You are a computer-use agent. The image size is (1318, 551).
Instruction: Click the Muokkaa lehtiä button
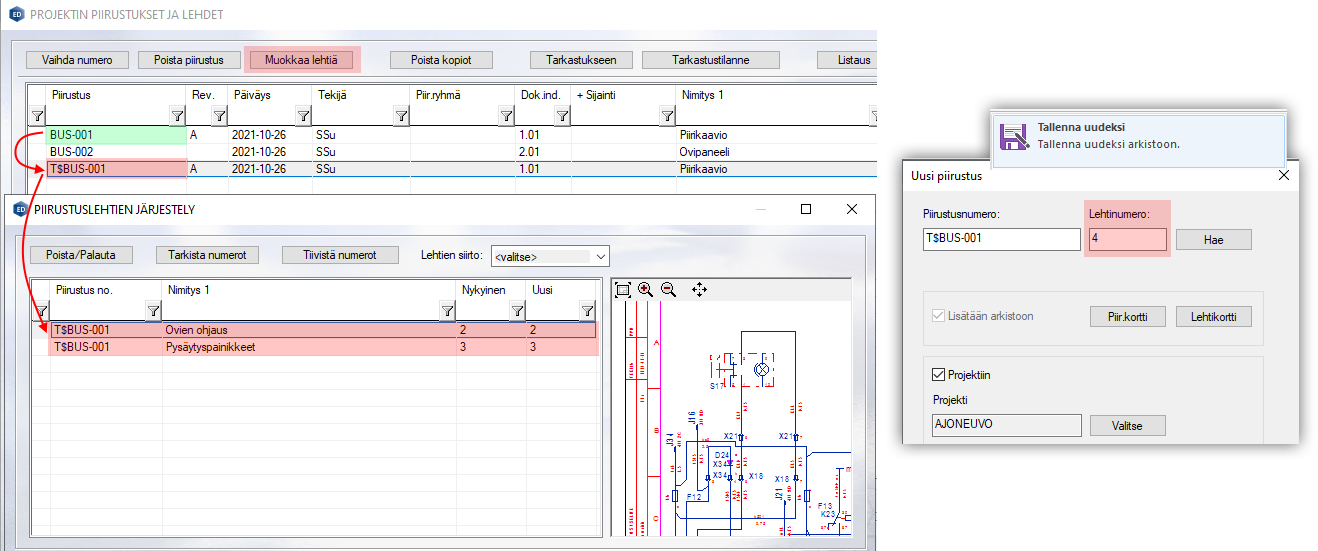tap(301, 60)
